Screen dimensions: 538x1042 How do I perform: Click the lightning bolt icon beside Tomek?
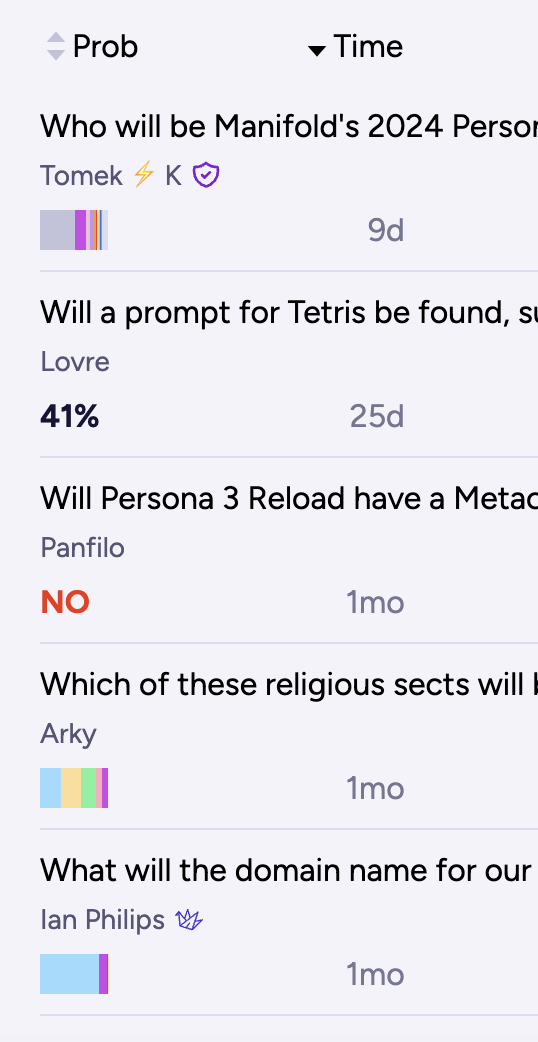(143, 175)
